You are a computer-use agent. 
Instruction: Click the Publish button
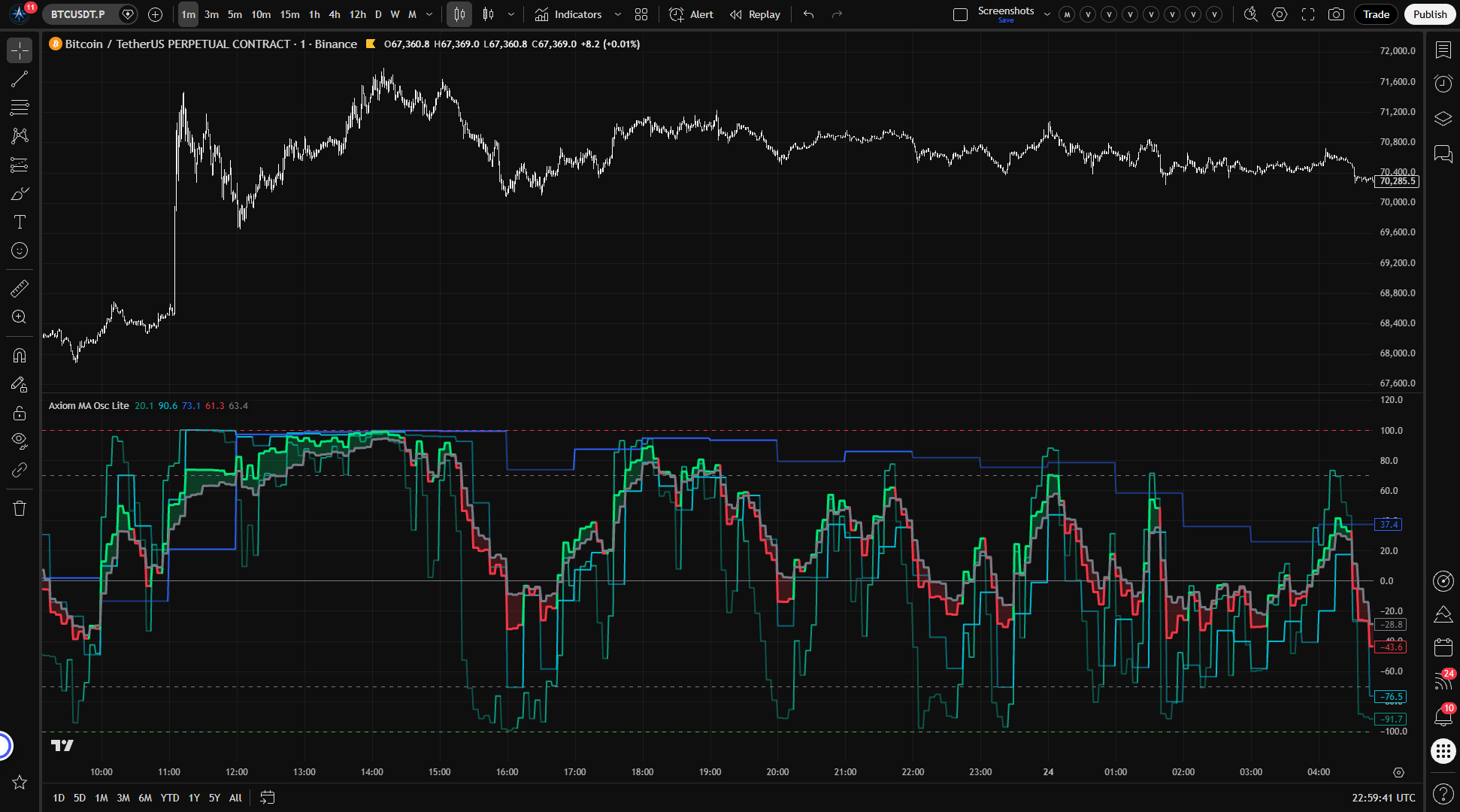(x=1429, y=14)
